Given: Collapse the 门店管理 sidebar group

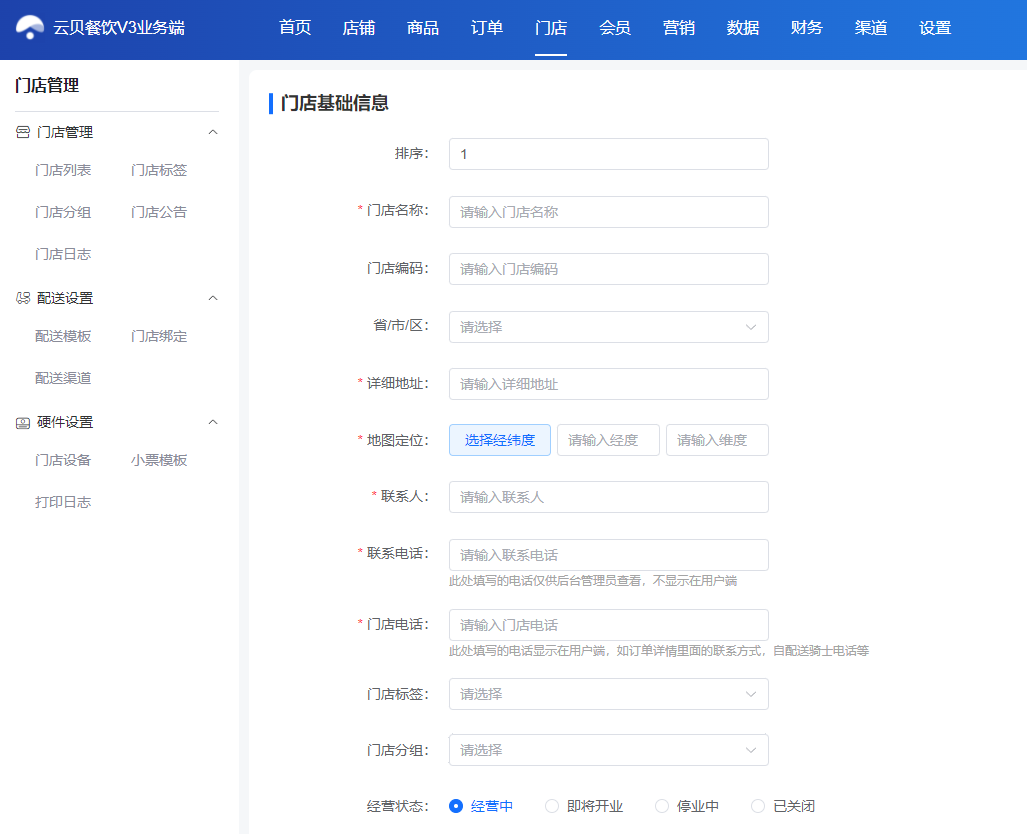Looking at the screenshot, I should [213, 132].
